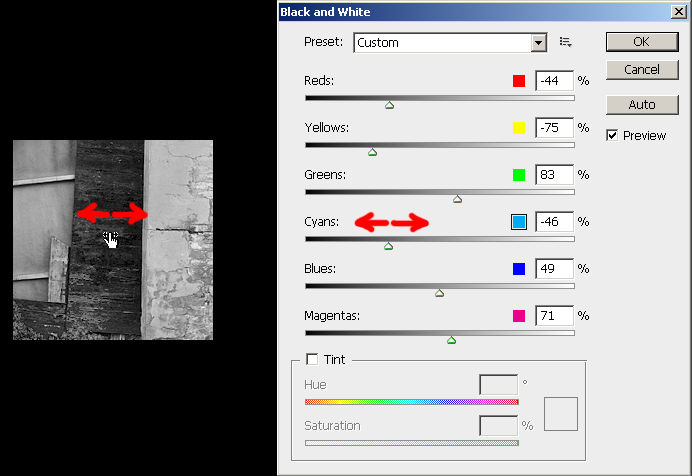Click the Magentas percent value field

point(554,316)
